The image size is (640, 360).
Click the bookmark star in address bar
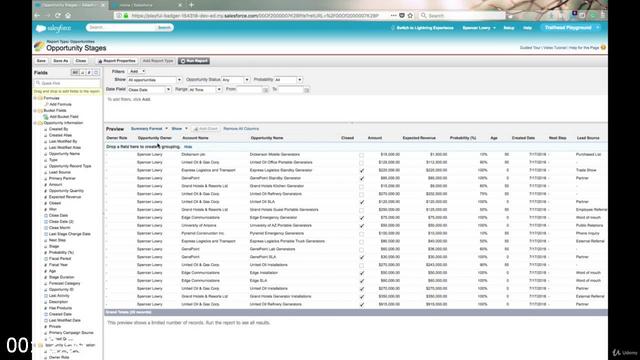click(410, 16)
